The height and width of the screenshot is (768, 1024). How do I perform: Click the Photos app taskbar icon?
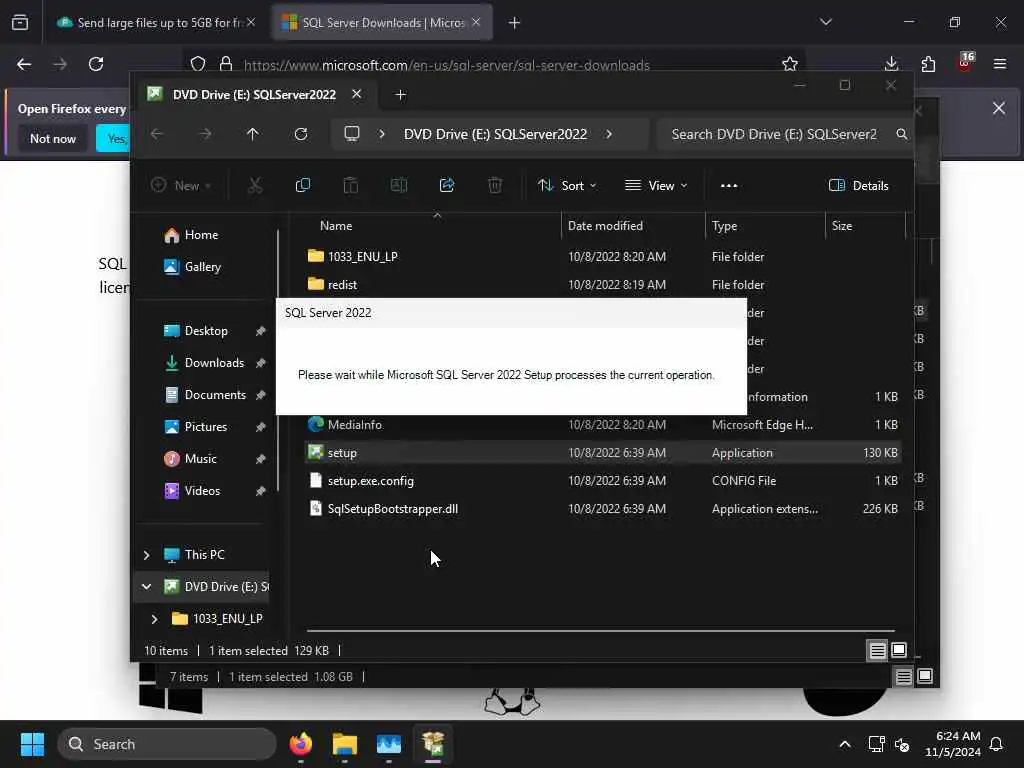tap(389, 744)
